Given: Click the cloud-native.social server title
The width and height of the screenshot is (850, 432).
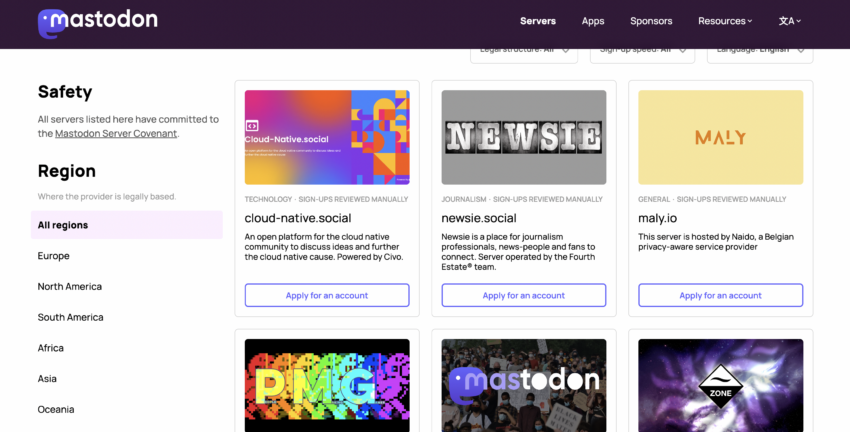Looking at the screenshot, I should pos(298,218).
